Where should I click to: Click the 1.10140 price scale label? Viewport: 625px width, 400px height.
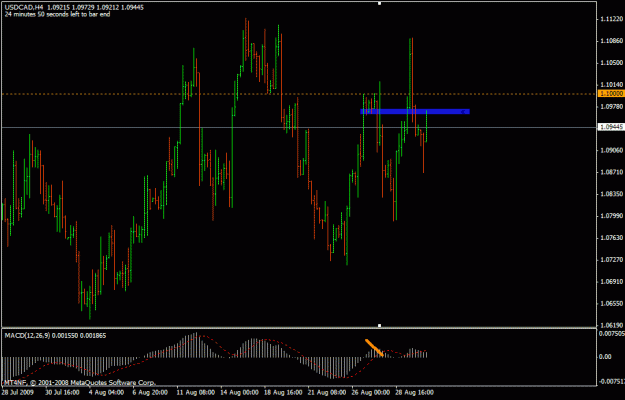pyautogui.click(x=611, y=84)
